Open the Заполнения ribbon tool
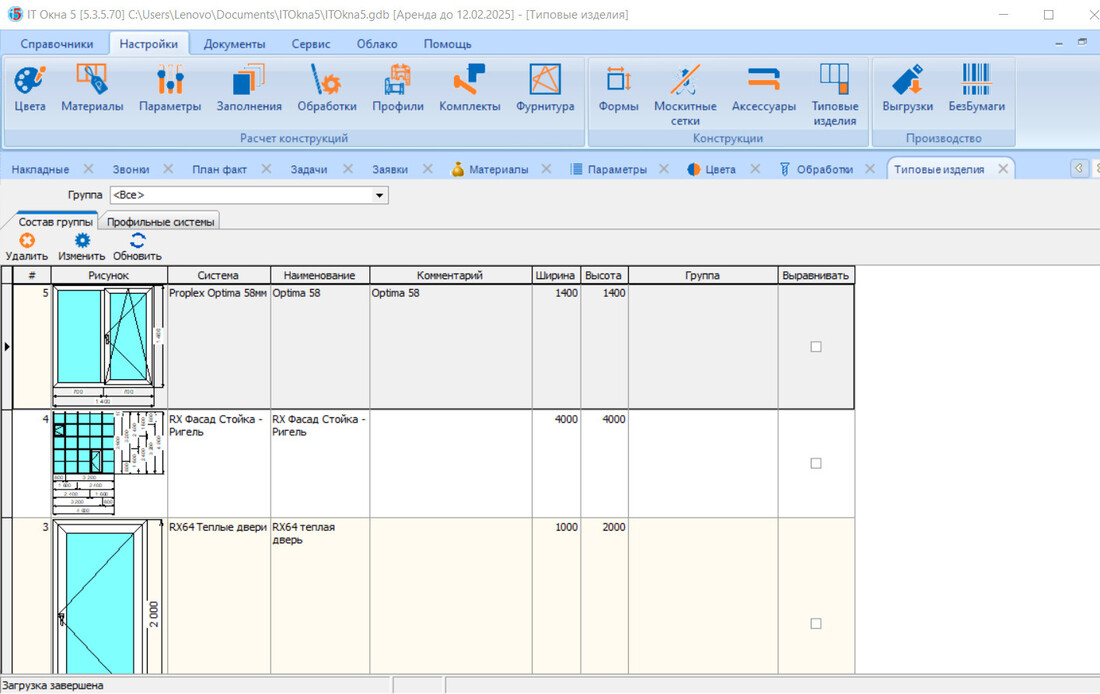 (249, 88)
